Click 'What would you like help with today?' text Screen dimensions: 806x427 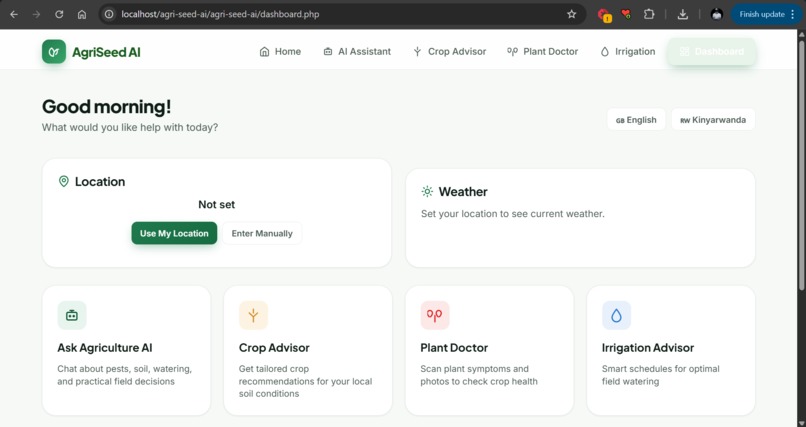pos(130,127)
